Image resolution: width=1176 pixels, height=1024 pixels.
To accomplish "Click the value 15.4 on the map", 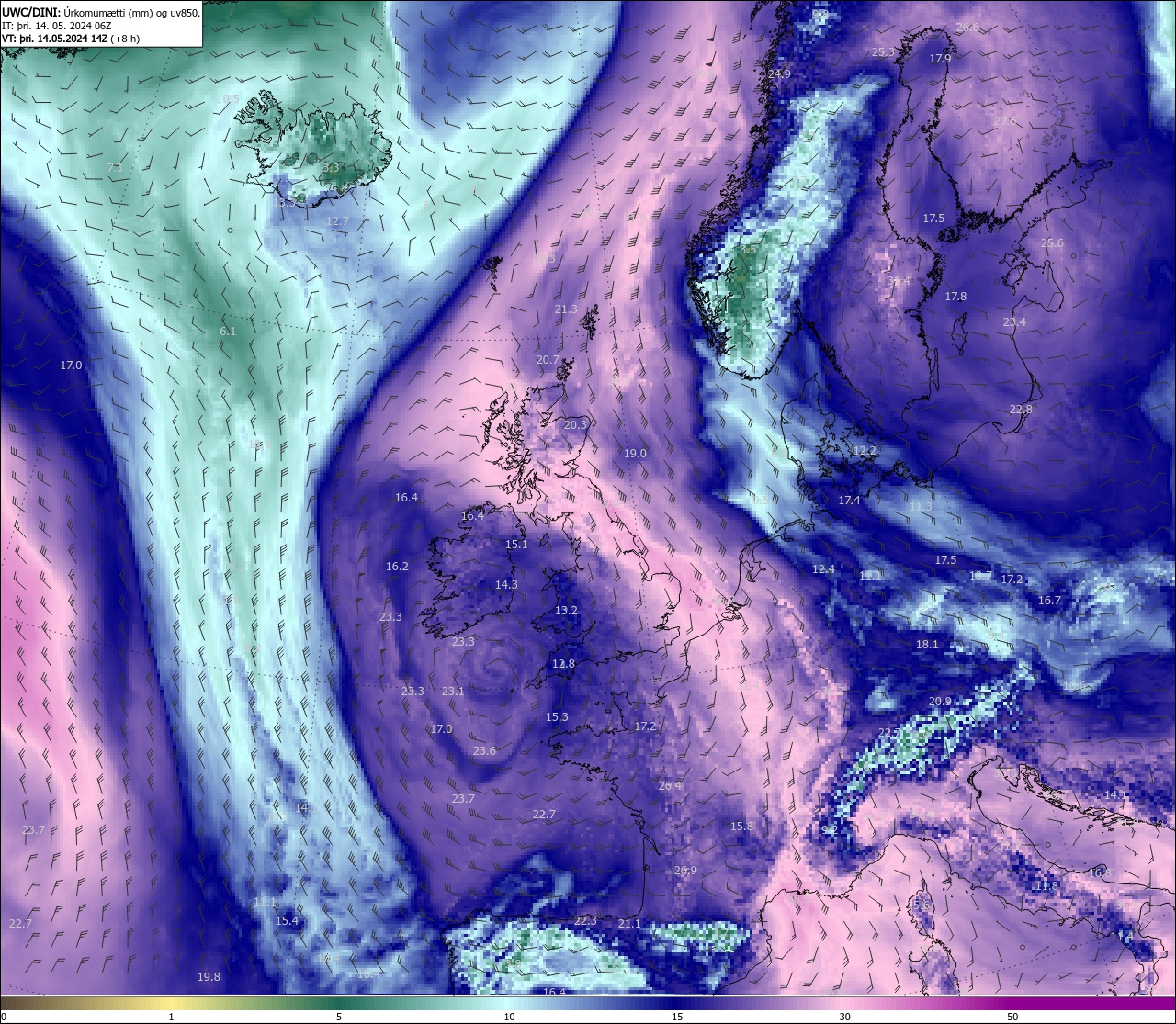I will [x=287, y=921].
